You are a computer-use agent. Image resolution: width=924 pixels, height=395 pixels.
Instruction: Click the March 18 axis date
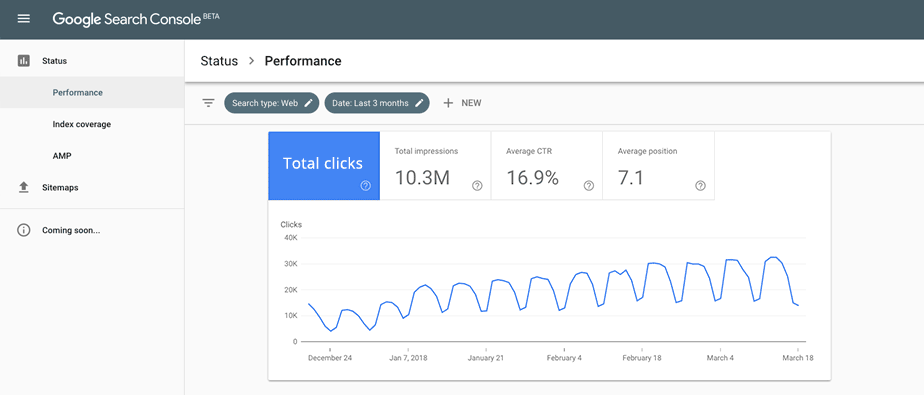coord(797,358)
